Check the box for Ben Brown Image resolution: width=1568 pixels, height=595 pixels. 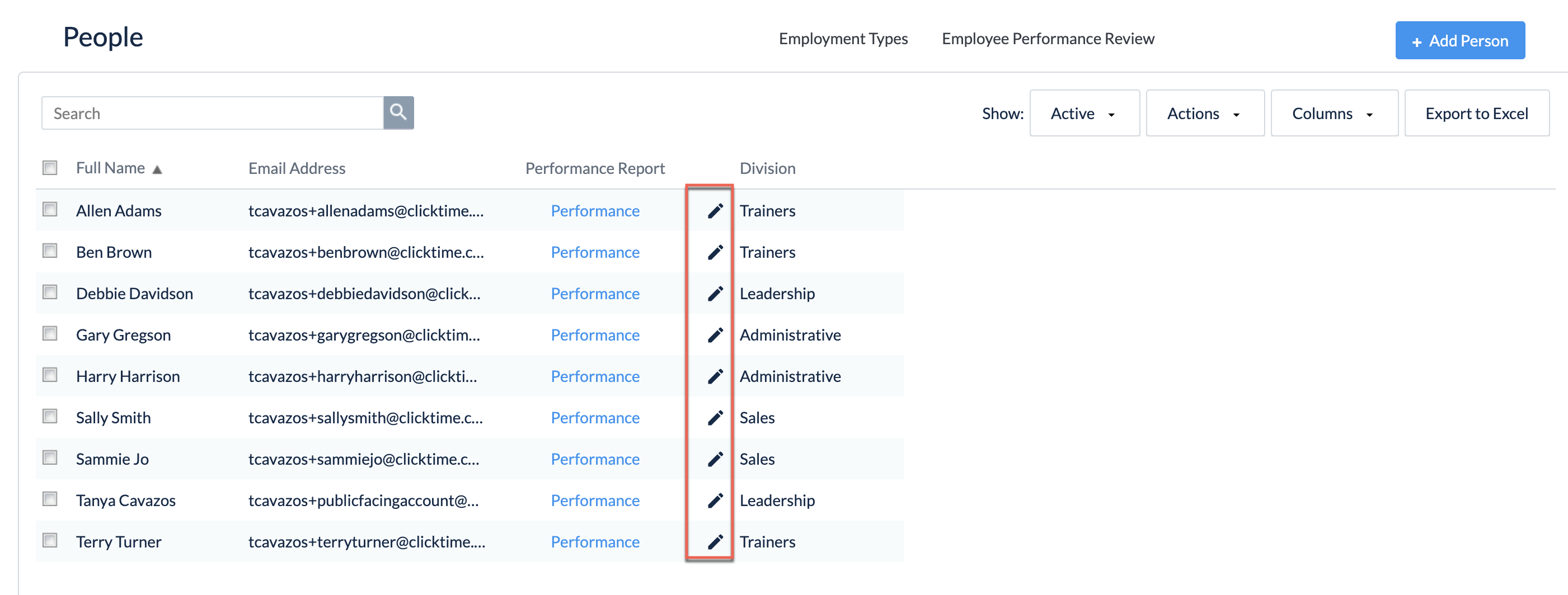pyautogui.click(x=50, y=251)
